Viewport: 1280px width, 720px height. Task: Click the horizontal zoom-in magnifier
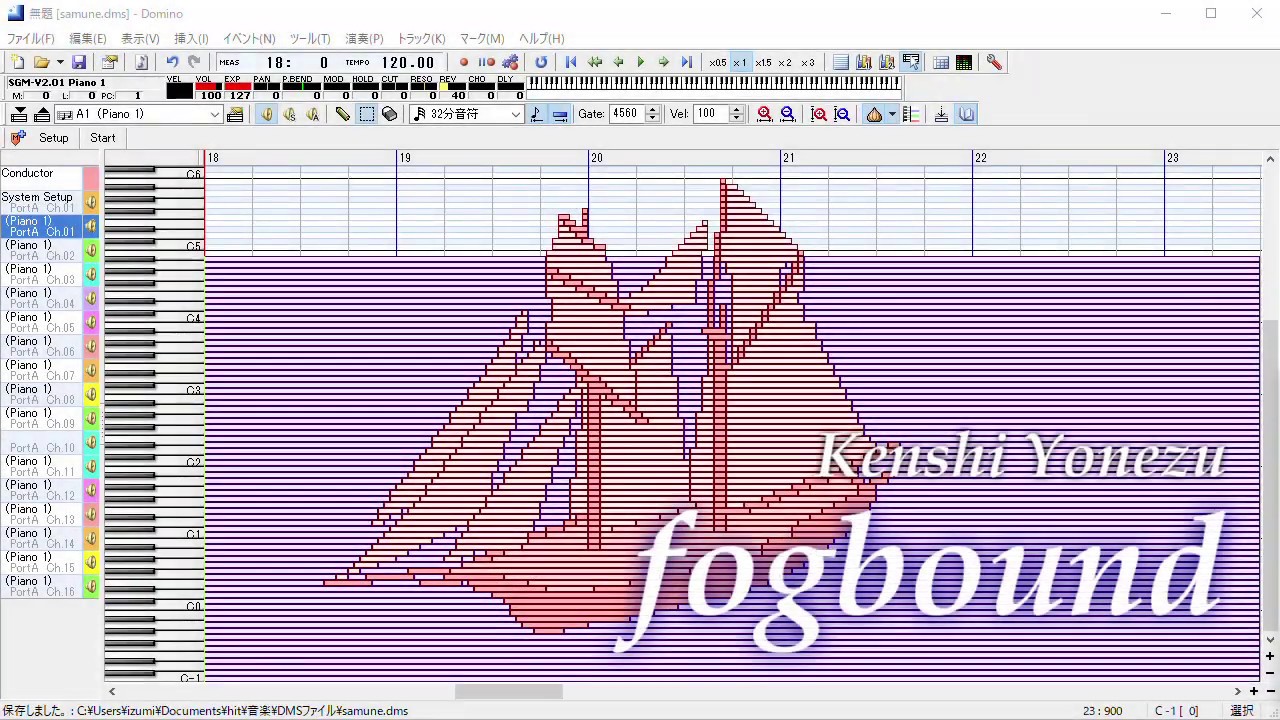point(765,114)
